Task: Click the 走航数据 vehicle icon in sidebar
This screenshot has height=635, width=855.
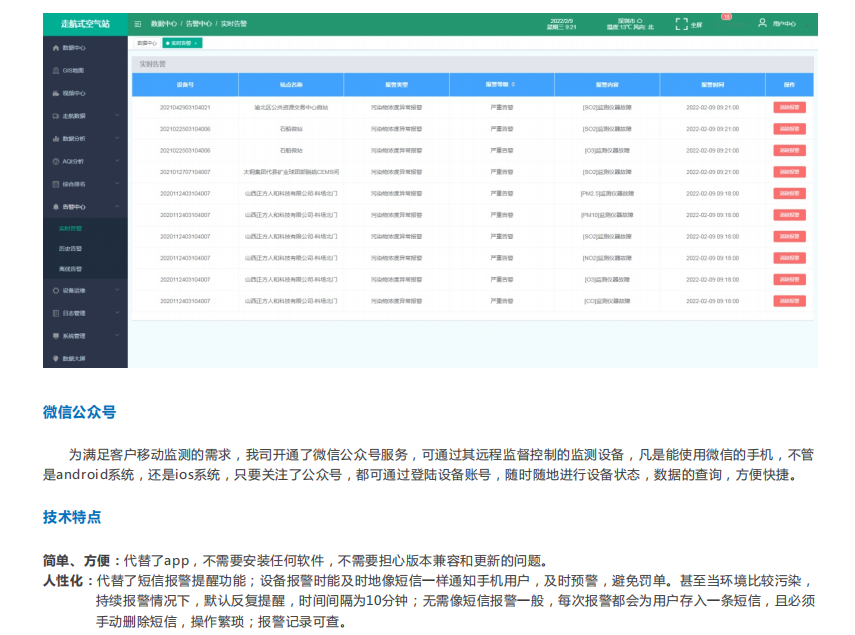Action: (x=56, y=116)
